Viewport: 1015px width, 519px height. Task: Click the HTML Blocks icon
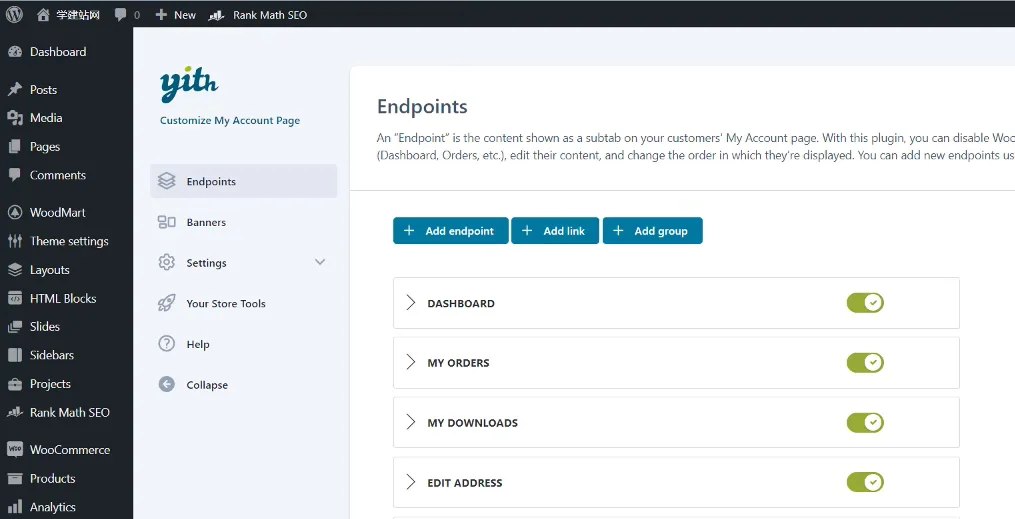pyautogui.click(x=15, y=298)
